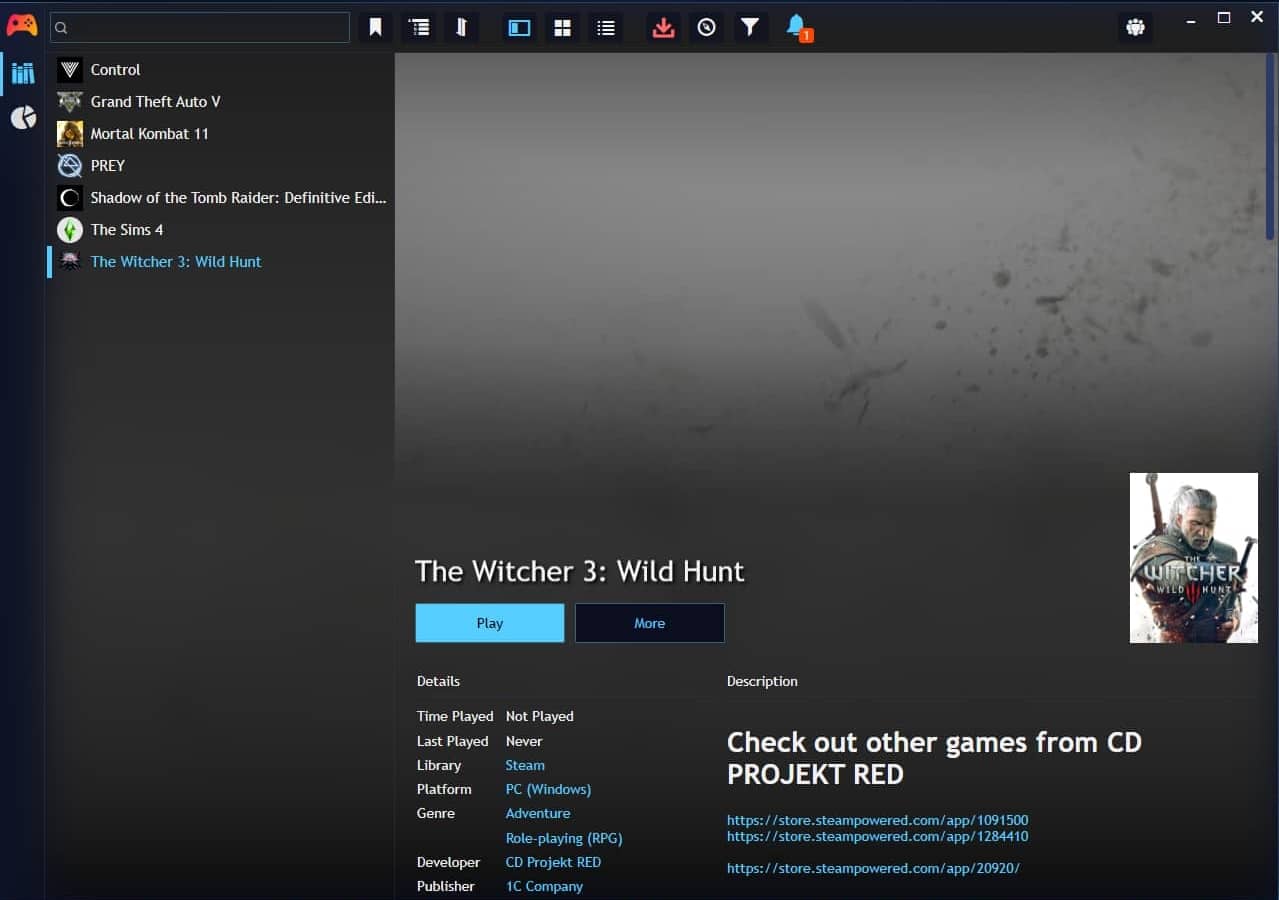This screenshot has width=1279, height=900.
Task: Click the library search field
Action: pos(200,27)
